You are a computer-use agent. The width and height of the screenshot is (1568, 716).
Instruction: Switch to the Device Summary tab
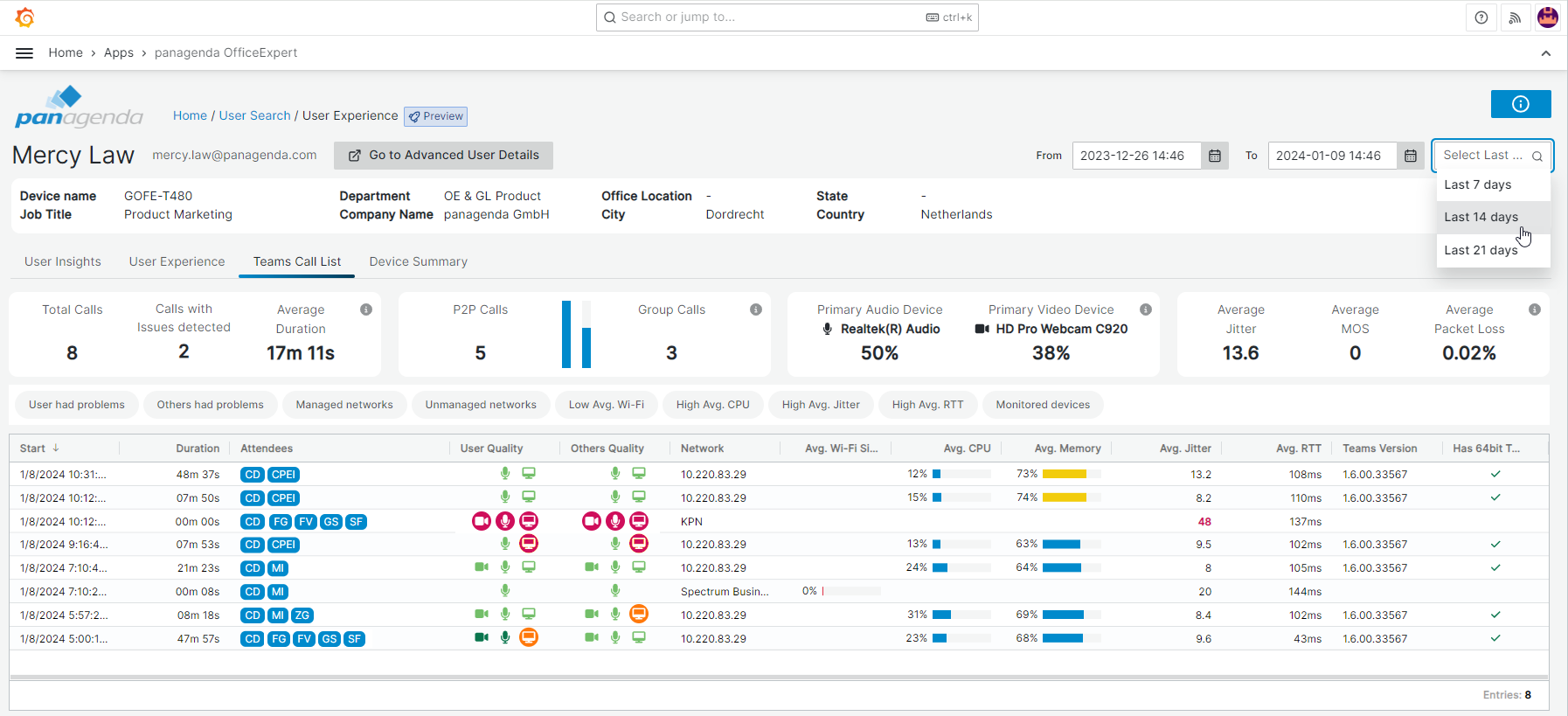click(x=419, y=261)
